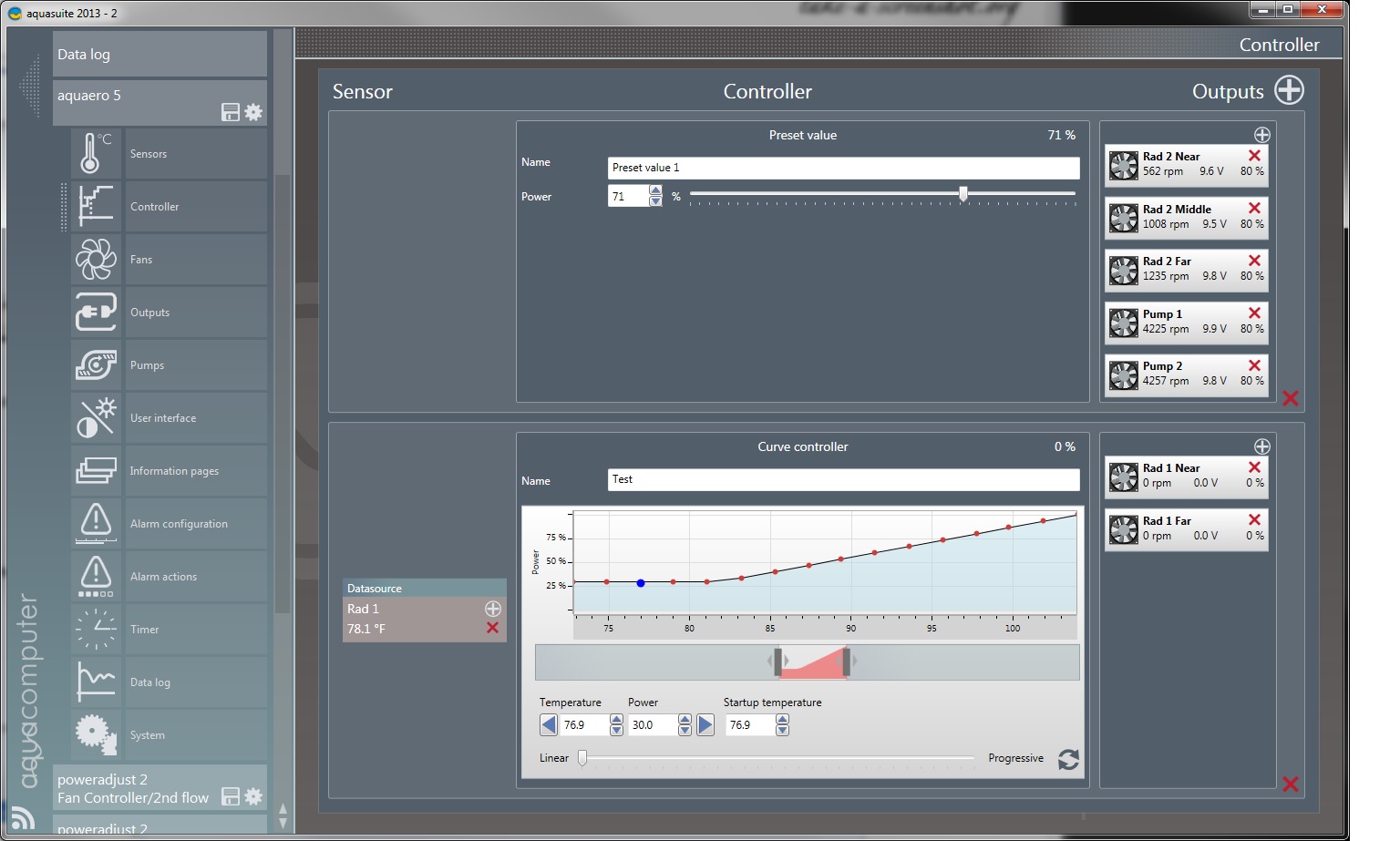Viewport: 1400px width, 841px height.
Task: Select the aquaero 5 device header
Action: 160,102
